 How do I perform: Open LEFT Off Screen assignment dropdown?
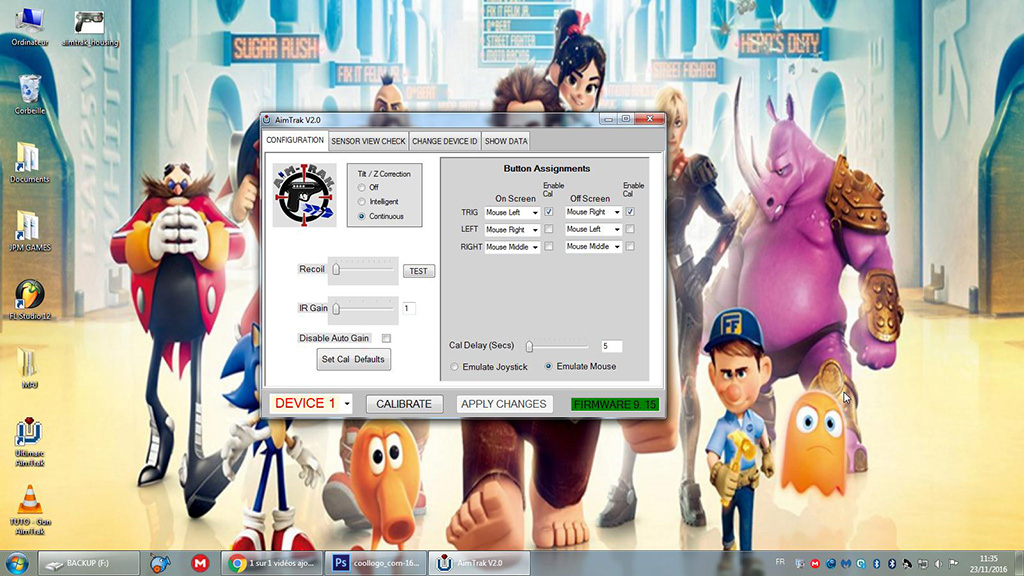click(x=593, y=229)
